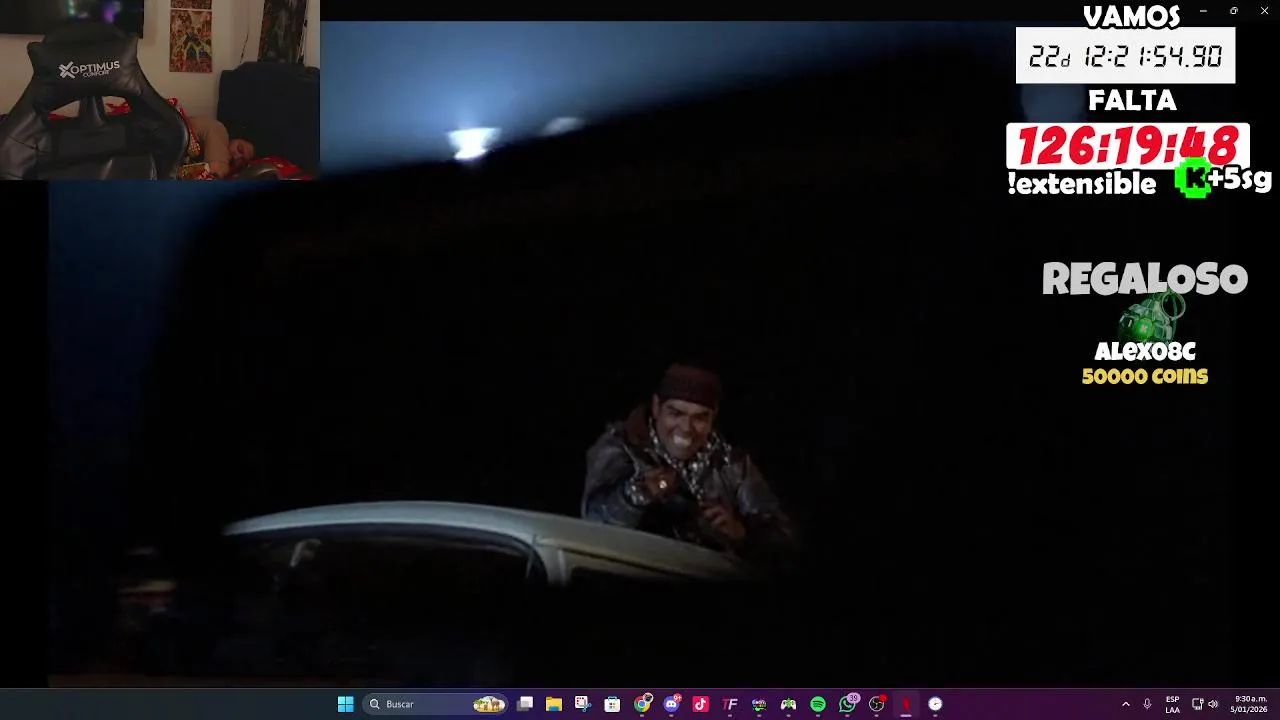Open network settings from the tray
Image resolution: width=1280 pixels, height=720 pixels.
tap(1197, 704)
